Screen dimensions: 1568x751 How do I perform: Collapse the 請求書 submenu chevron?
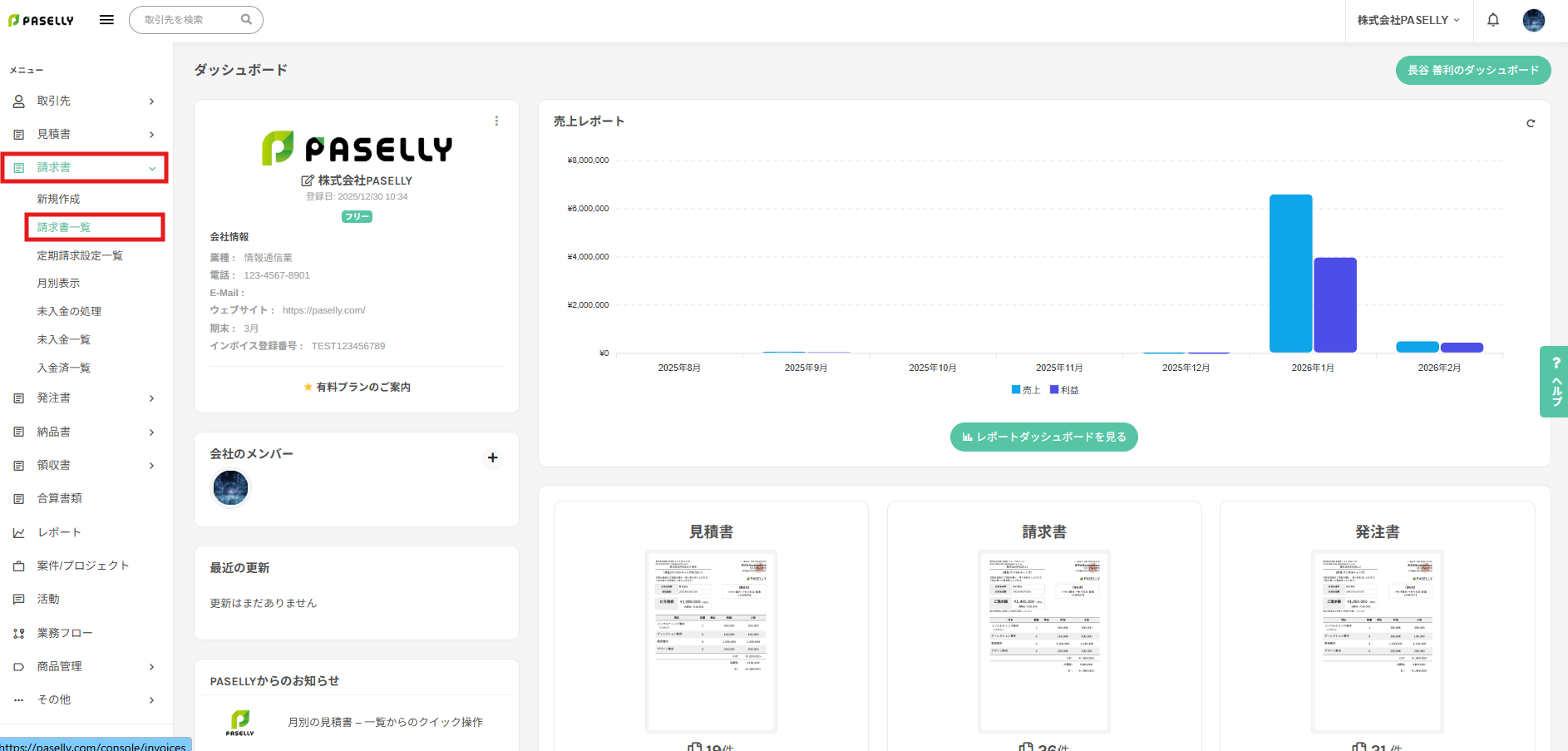[x=152, y=169]
